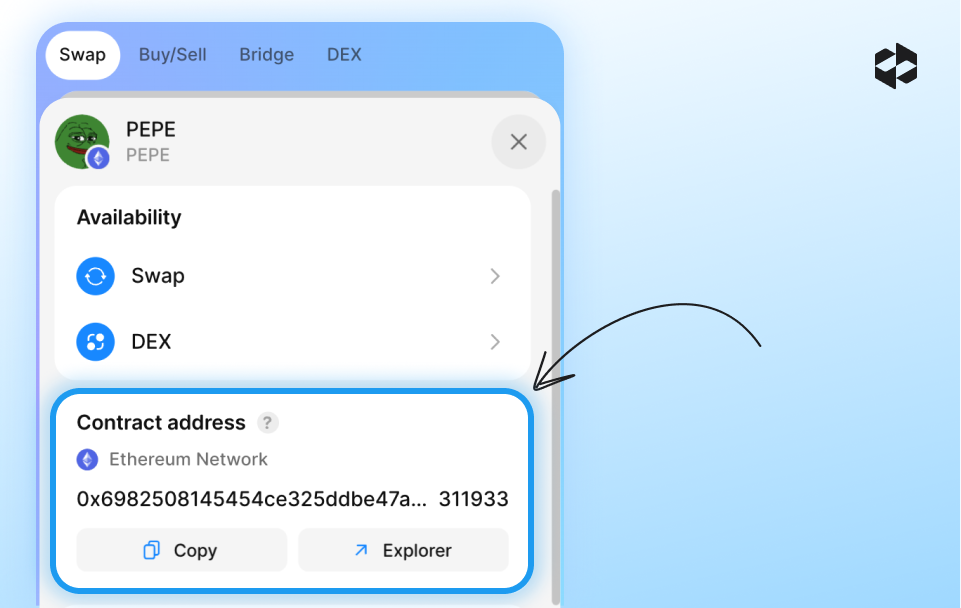This screenshot has width=961, height=608.
Task: Click the contract address 0x6982508145454ce325ddbe47a...
Action: [251, 499]
